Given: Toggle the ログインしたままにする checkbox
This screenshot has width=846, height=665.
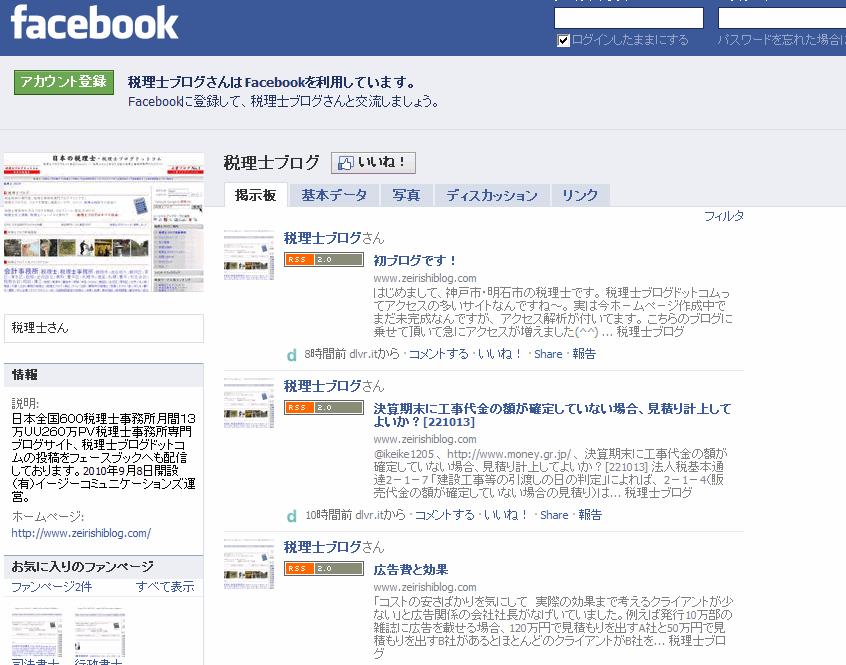Looking at the screenshot, I should click(x=563, y=40).
